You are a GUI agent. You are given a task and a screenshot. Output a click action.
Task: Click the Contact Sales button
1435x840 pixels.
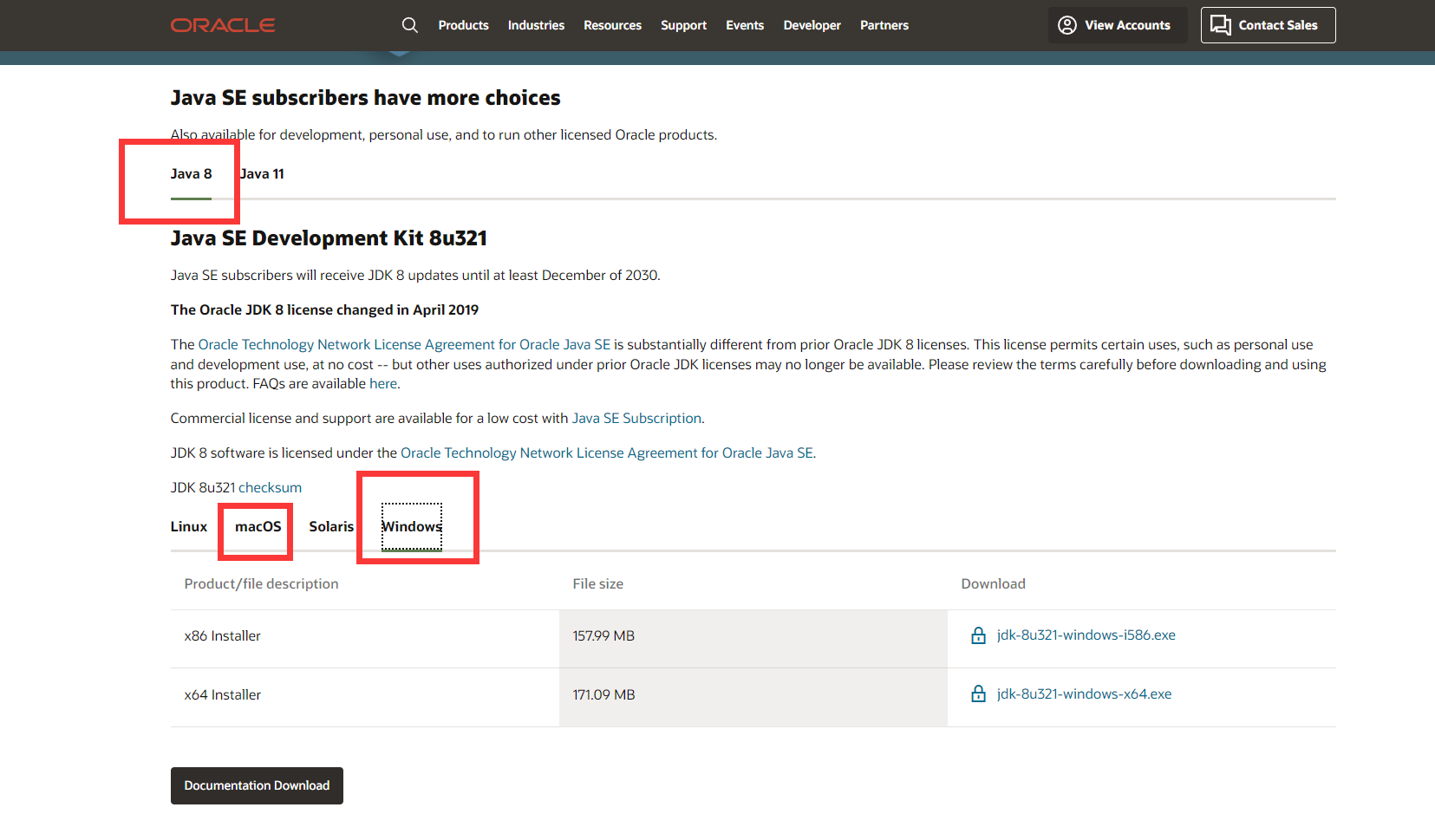1268,25
